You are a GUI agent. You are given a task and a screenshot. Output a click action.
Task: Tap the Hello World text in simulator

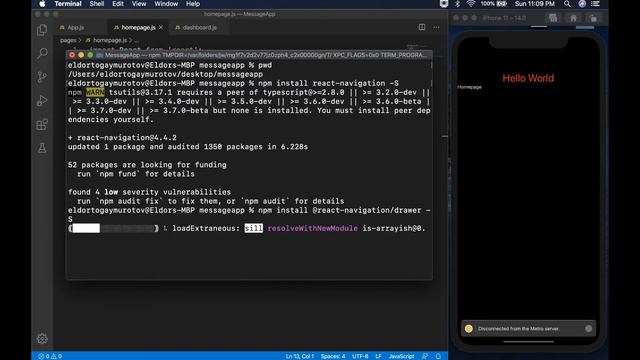click(x=528, y=78)
